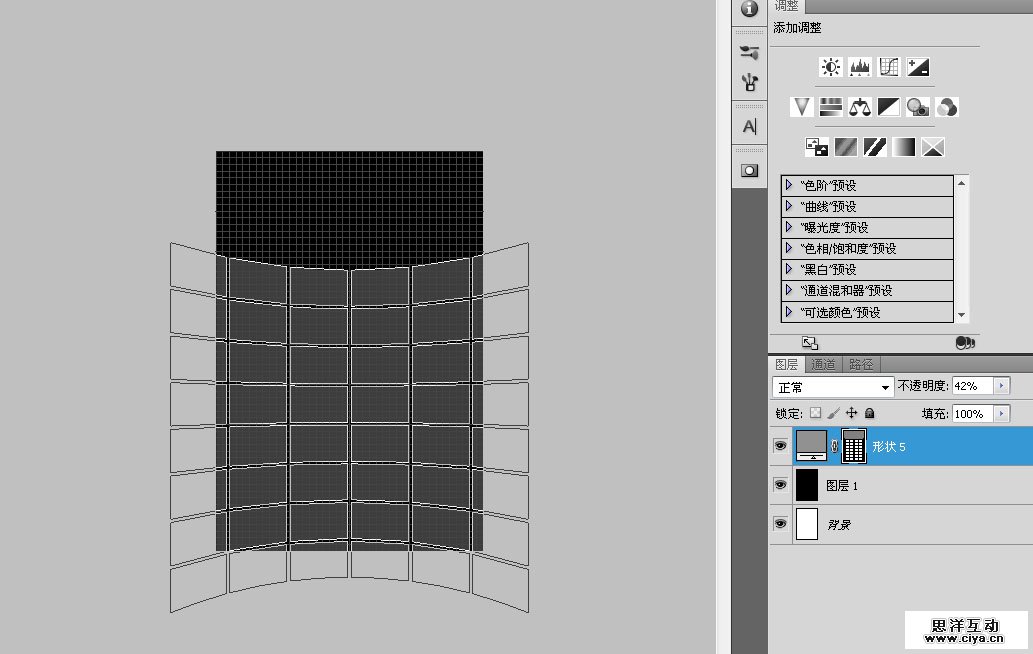
Task: Click the Channel Mixer adjustment icon
Action: (947, 107)
